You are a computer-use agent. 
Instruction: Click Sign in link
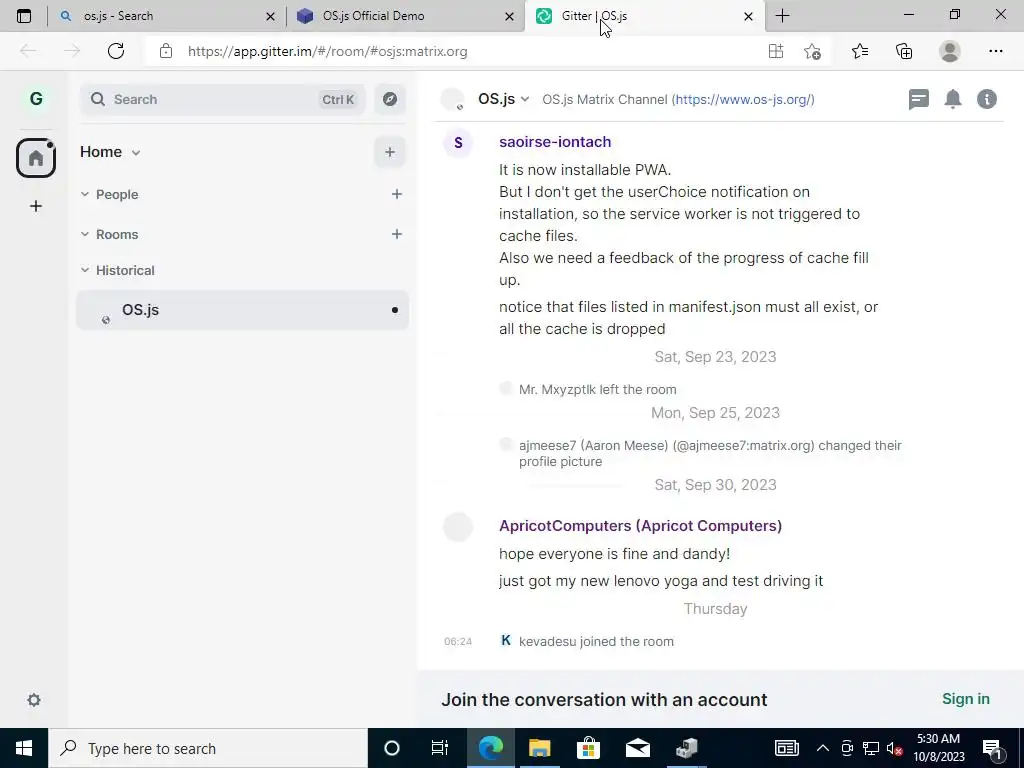point(965,699)
